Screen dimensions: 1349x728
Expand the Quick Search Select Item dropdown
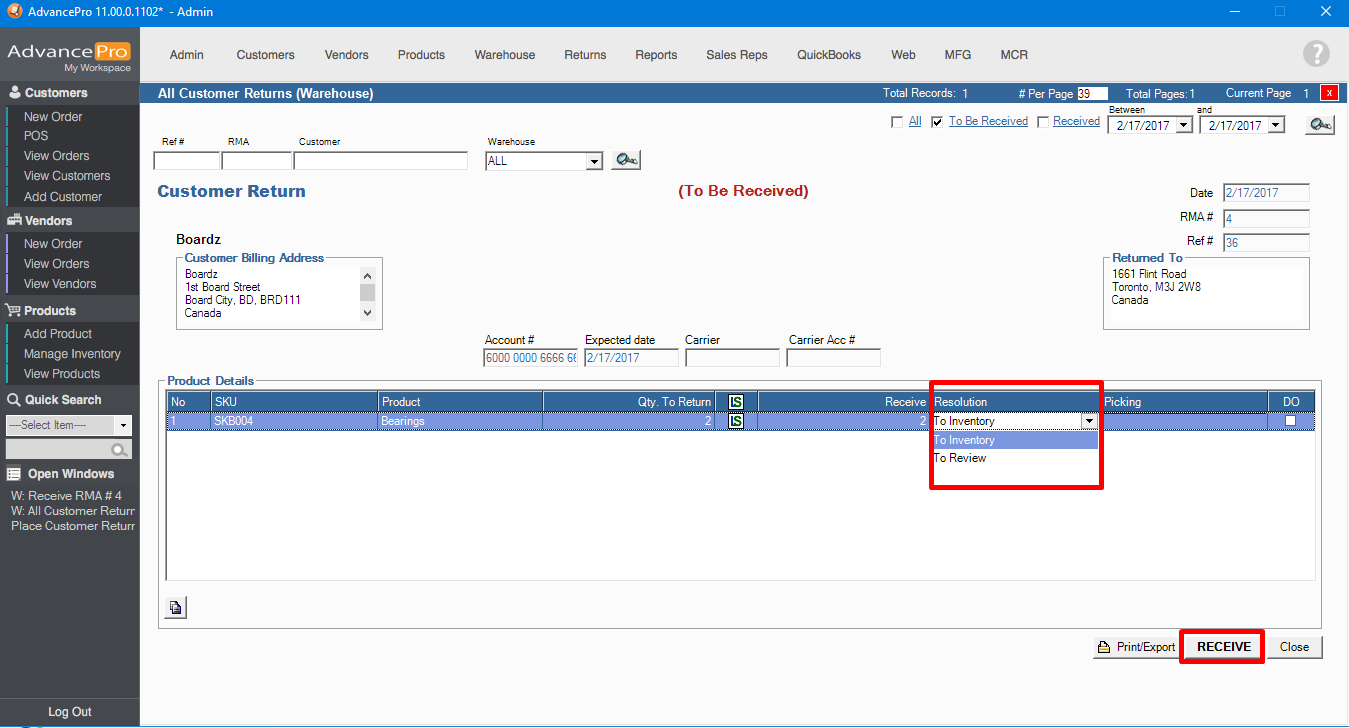123,425
